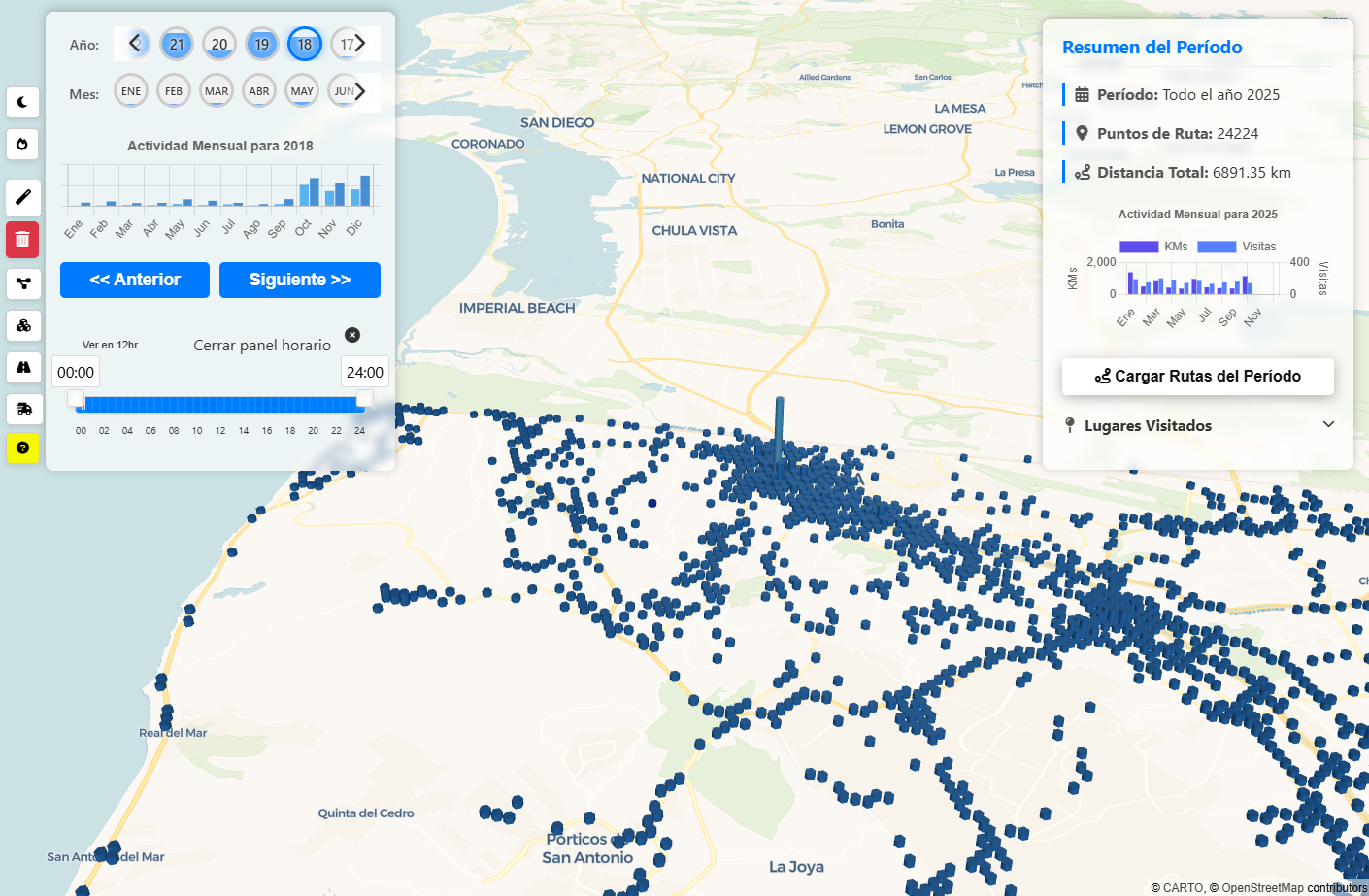This screenshot has width=1369, height=896.
Task: Toggle dark mode with the moon icon
Action: 23,102
